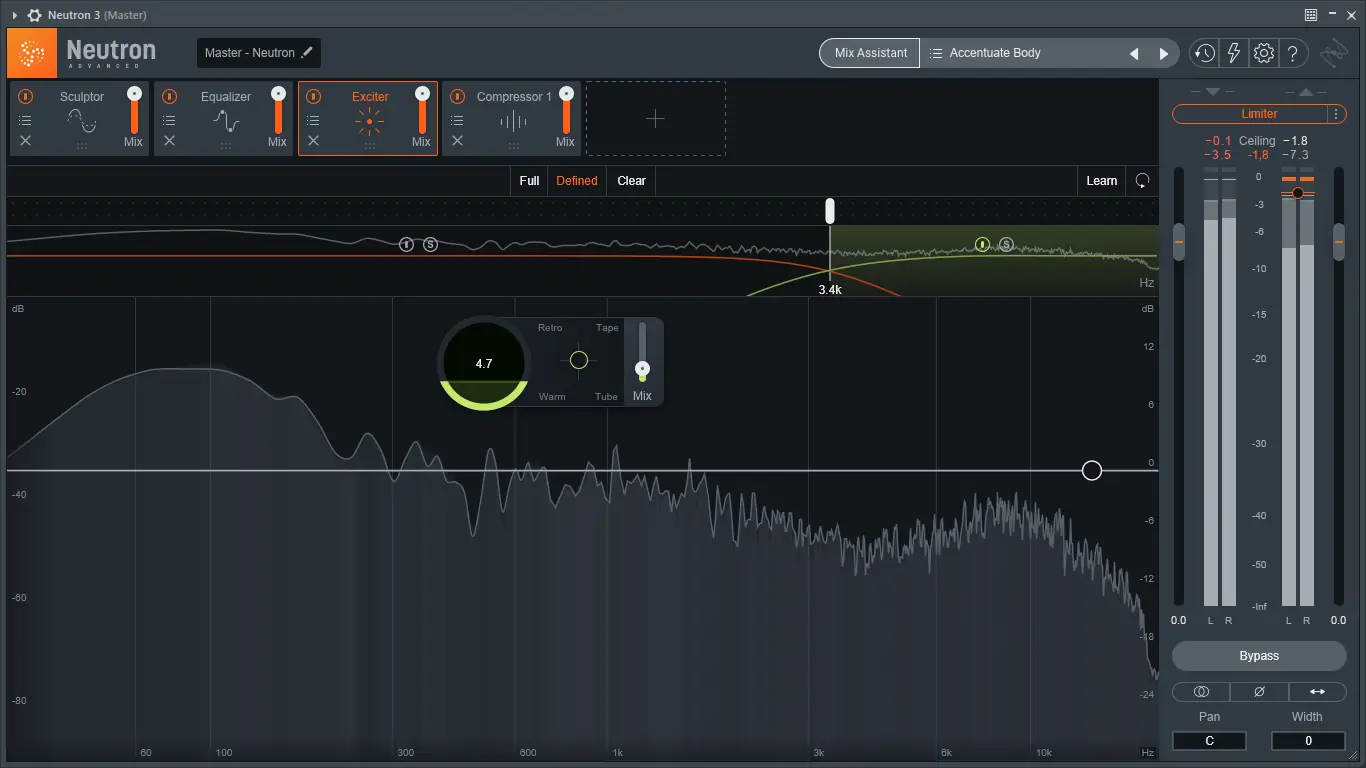Screen dimensions: 1366x768
Task: Bypass the Sculptor module
Action: click(25, 97)
